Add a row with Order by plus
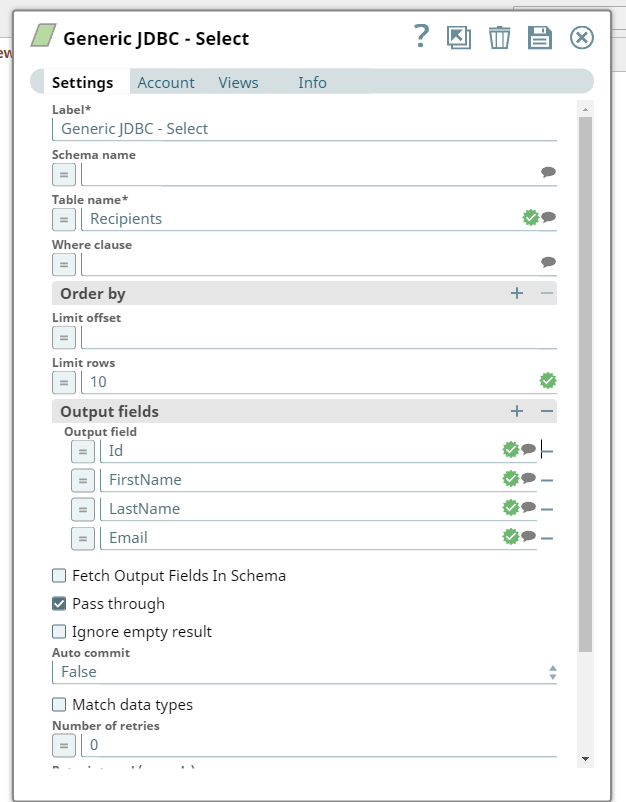The image size is (626, 802). (517, 294)
